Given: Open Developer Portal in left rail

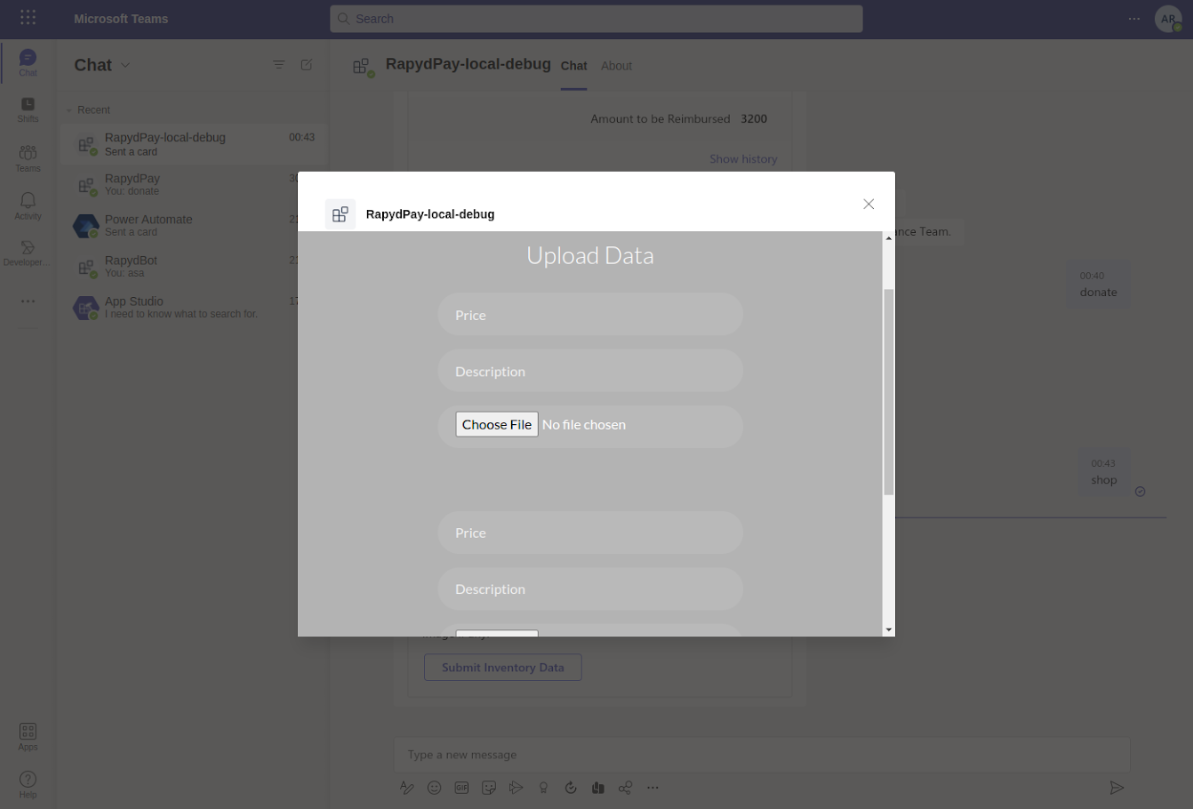Looking at the screenshot, I should [27, 253].
